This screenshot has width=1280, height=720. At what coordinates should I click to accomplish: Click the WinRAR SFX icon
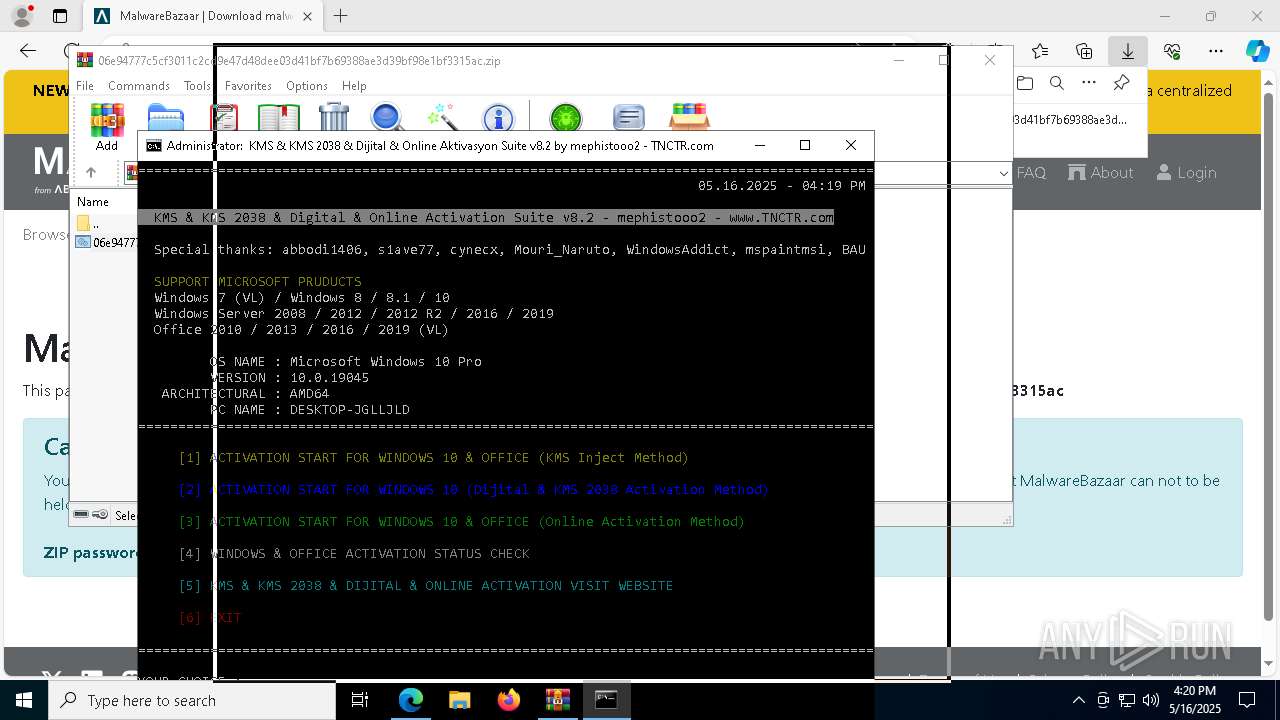pyautogui.click(x=690, y=118)
